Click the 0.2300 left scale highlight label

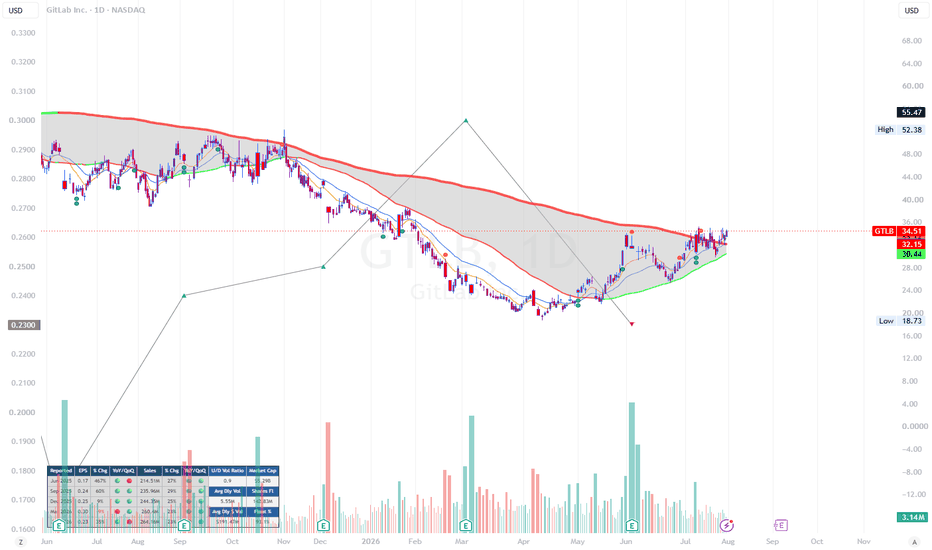[24, 325]
